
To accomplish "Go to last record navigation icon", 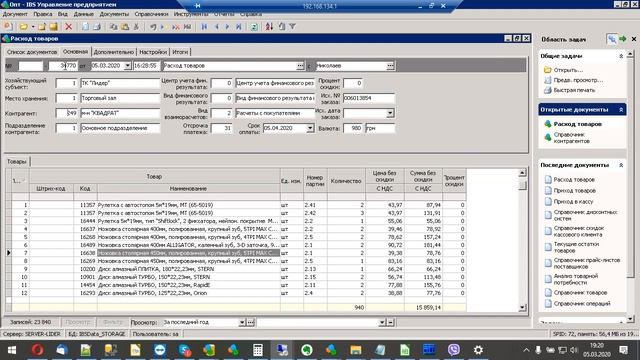I will click(x=239, y=27).
